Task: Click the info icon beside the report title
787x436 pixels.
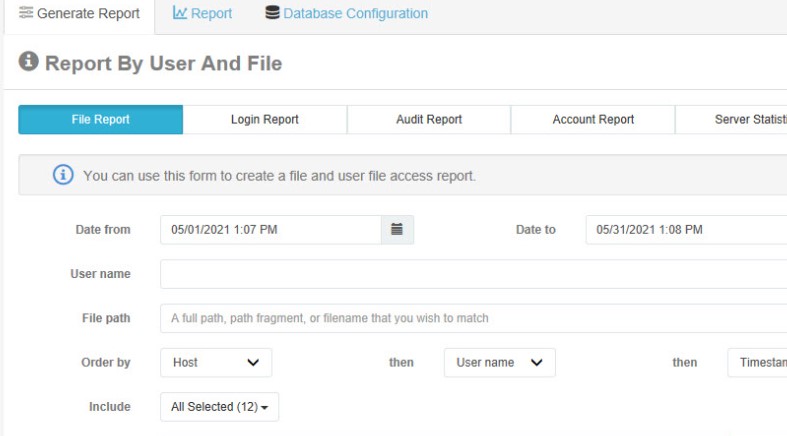Action: [28, 63]
